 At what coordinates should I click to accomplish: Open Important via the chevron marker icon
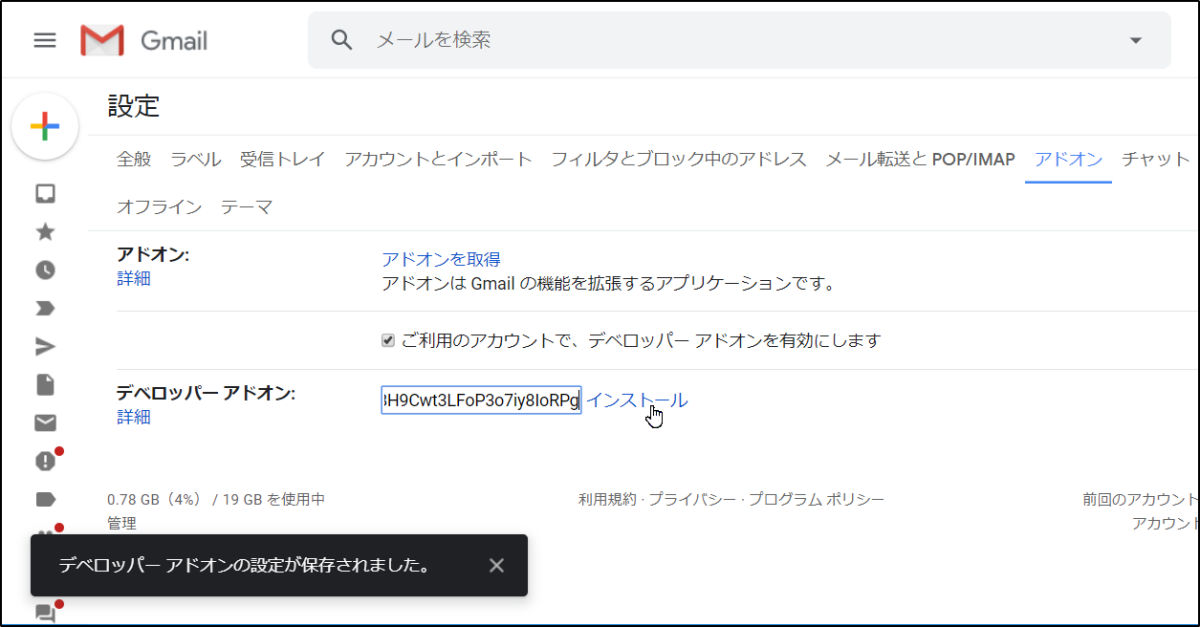click(x=45, y=308)
